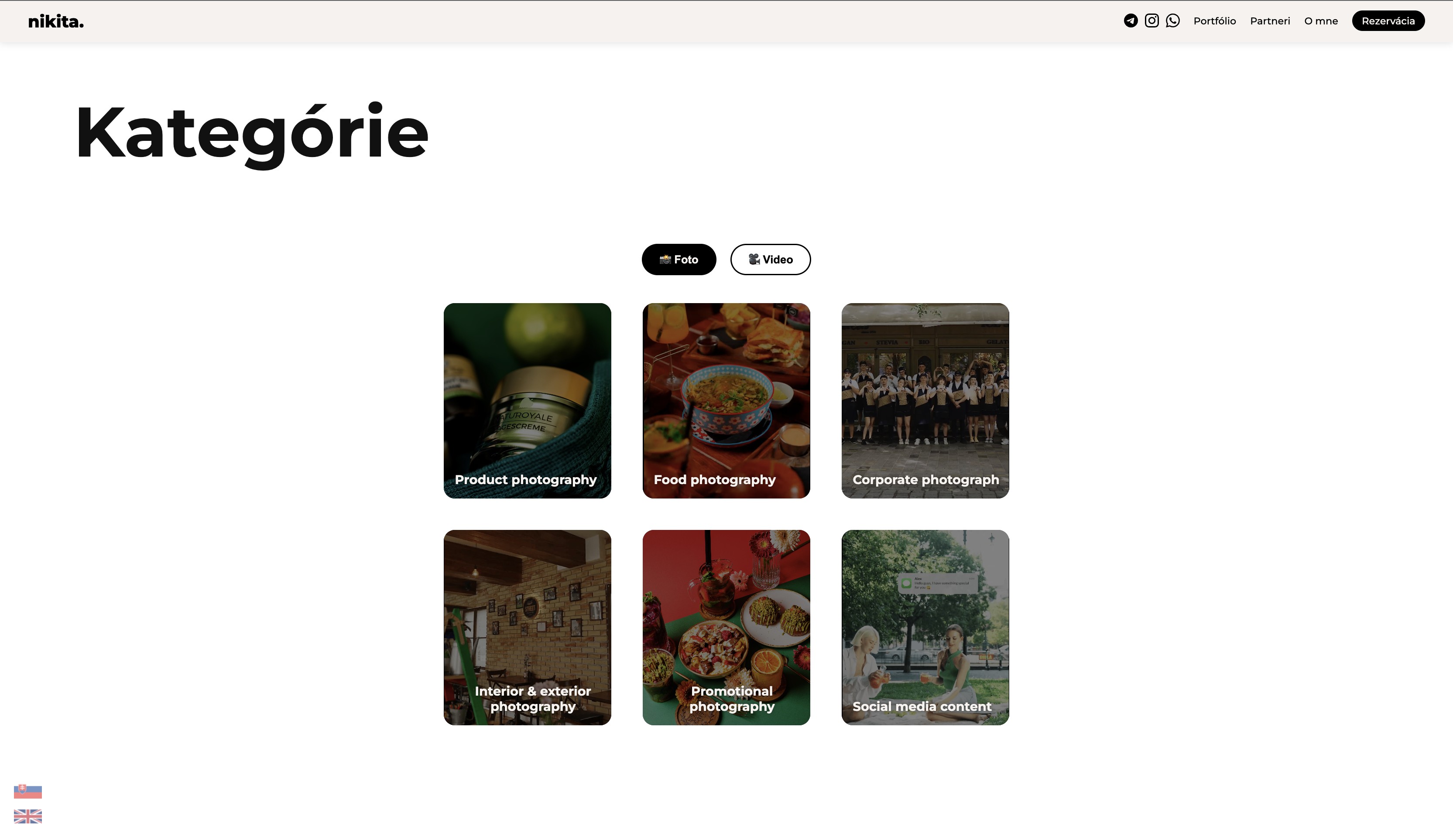Click the nikita. logo
1453x840 pixels.
click(x=56, y=21)
